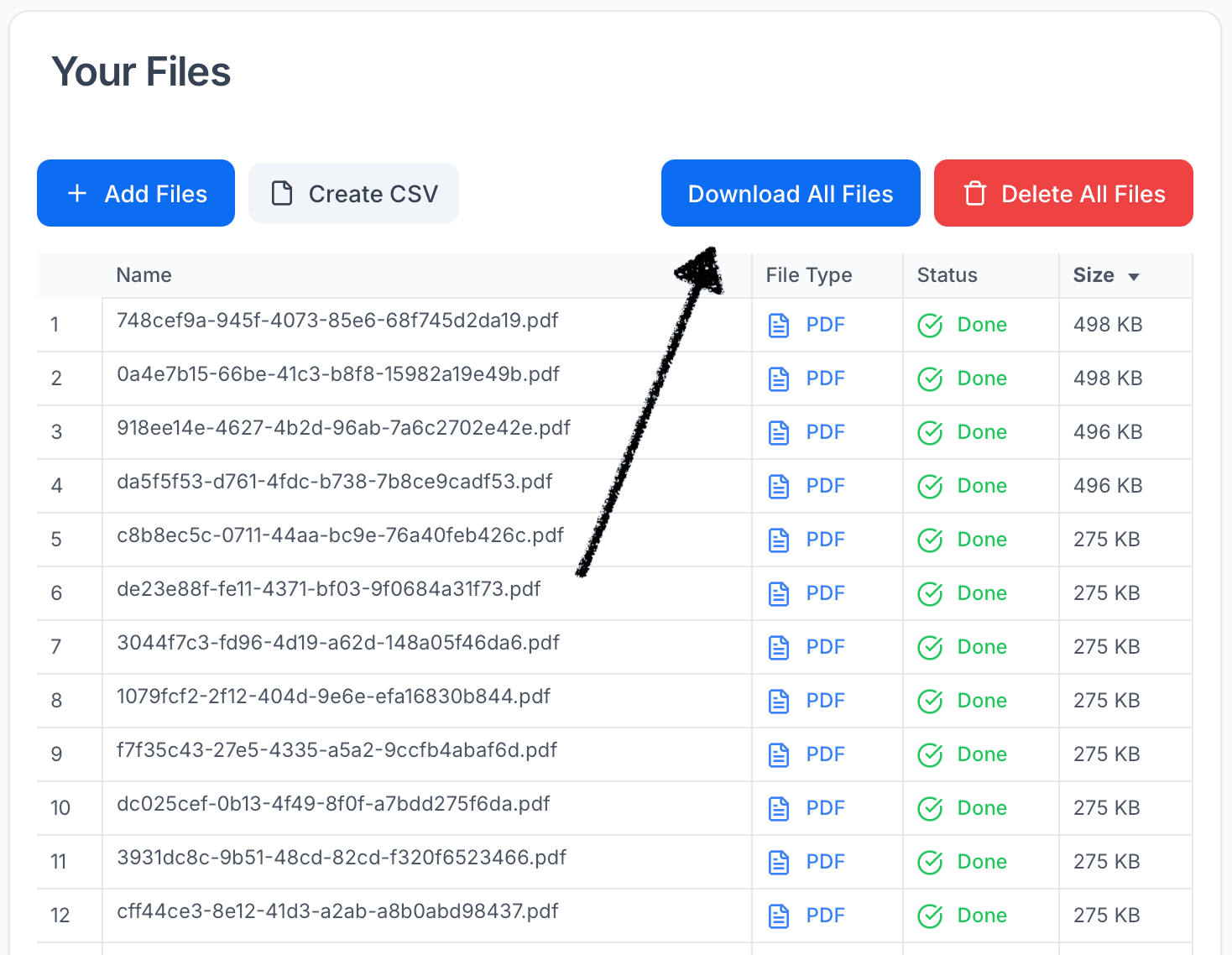This screenshot has height=955, width=1232.
Task: Select file cff44ce3-8e12-41d3-a2ab-a8b0abd98437.pdf
Action: (x=337, y=911)
